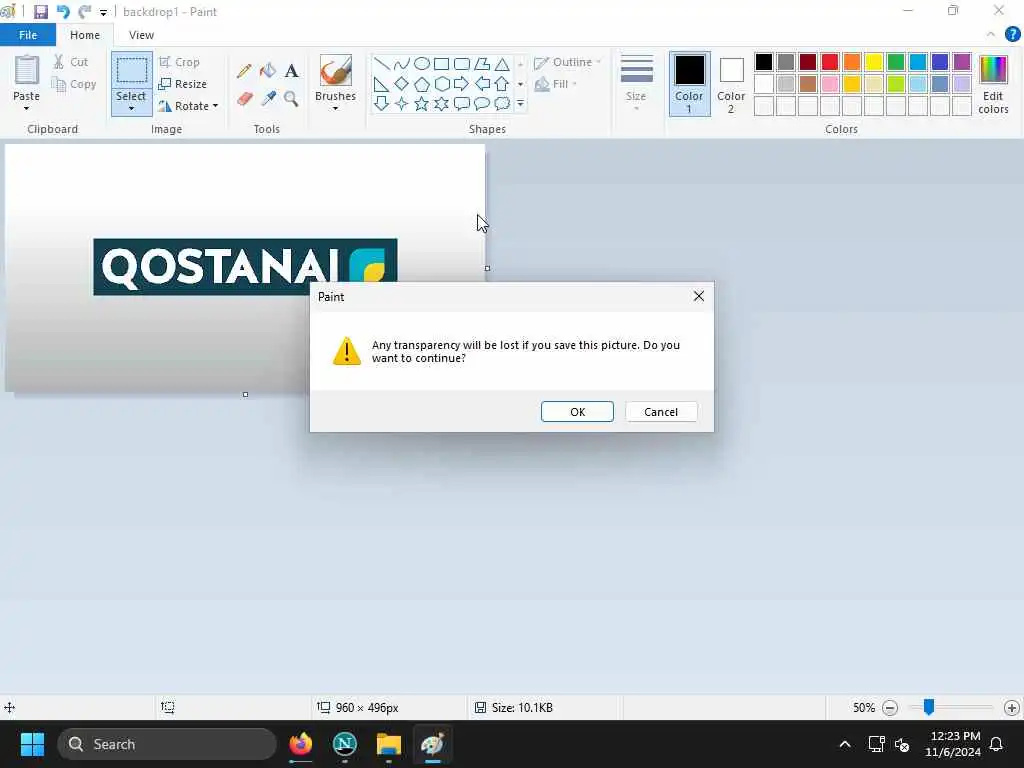The height and width of the screenshot is (768, 1024).
Task: Select the Magnifier tool
Action: [x=291, y=99]
